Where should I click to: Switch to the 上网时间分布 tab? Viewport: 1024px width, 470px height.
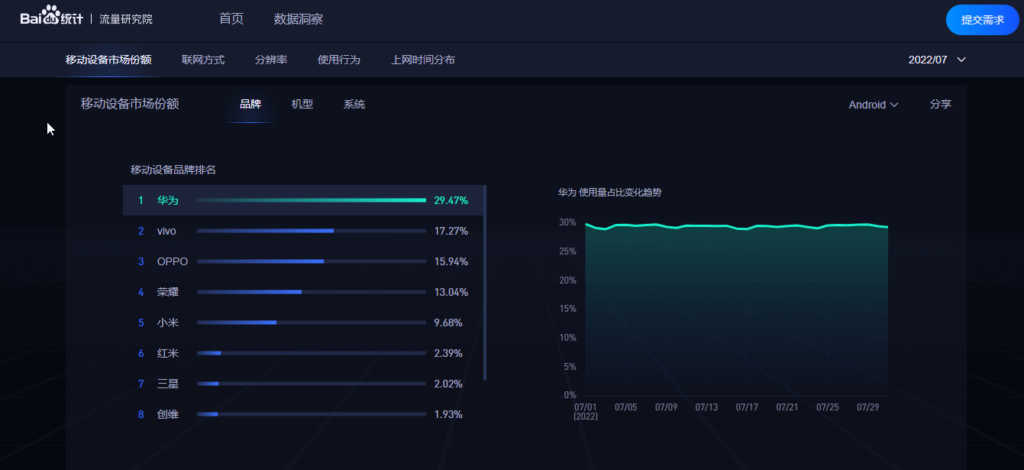click(x=423, y=60)
